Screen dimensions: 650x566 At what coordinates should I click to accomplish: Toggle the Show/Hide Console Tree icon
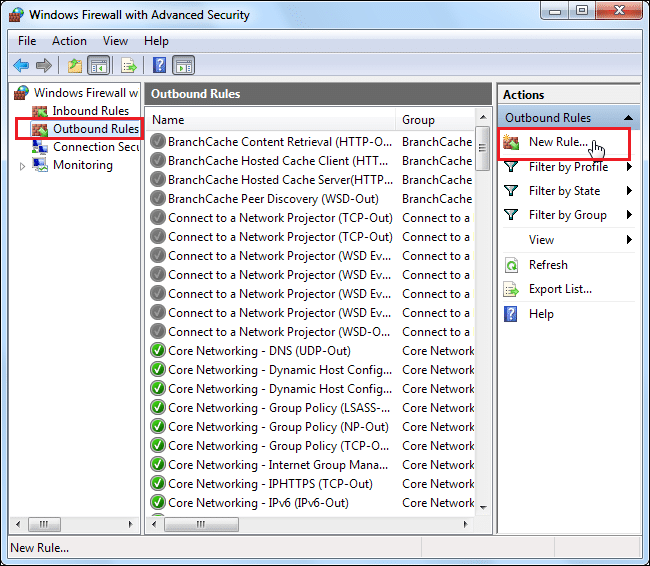pos(99,66)
